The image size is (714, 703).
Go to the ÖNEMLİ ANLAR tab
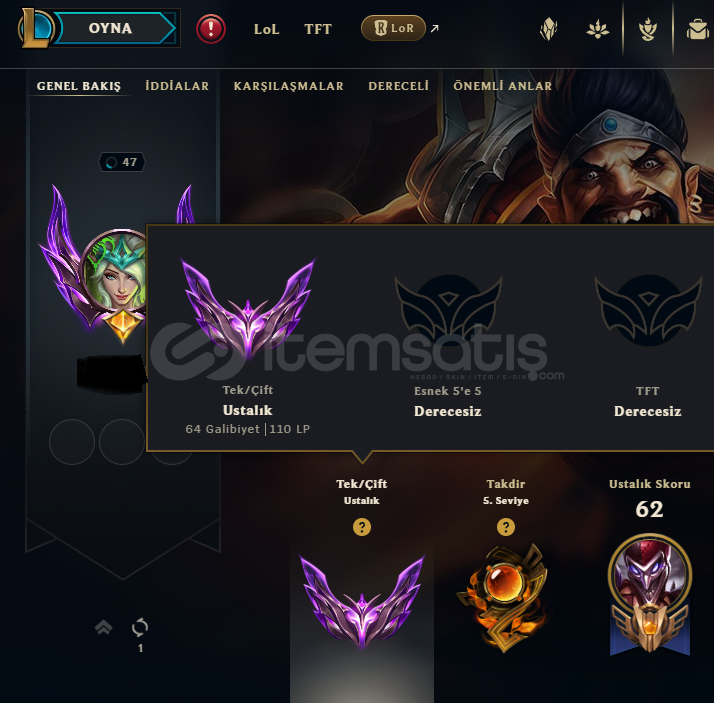[x=503, y=86]
